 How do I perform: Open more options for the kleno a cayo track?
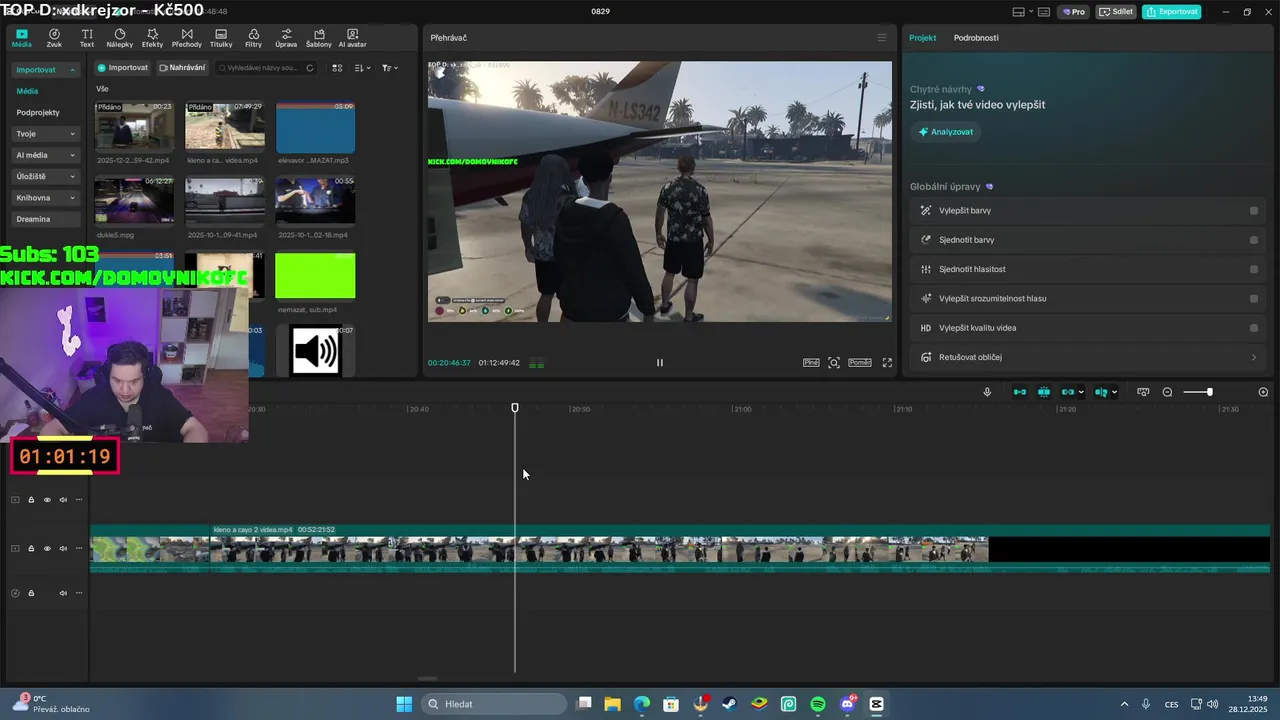(79, 549)
